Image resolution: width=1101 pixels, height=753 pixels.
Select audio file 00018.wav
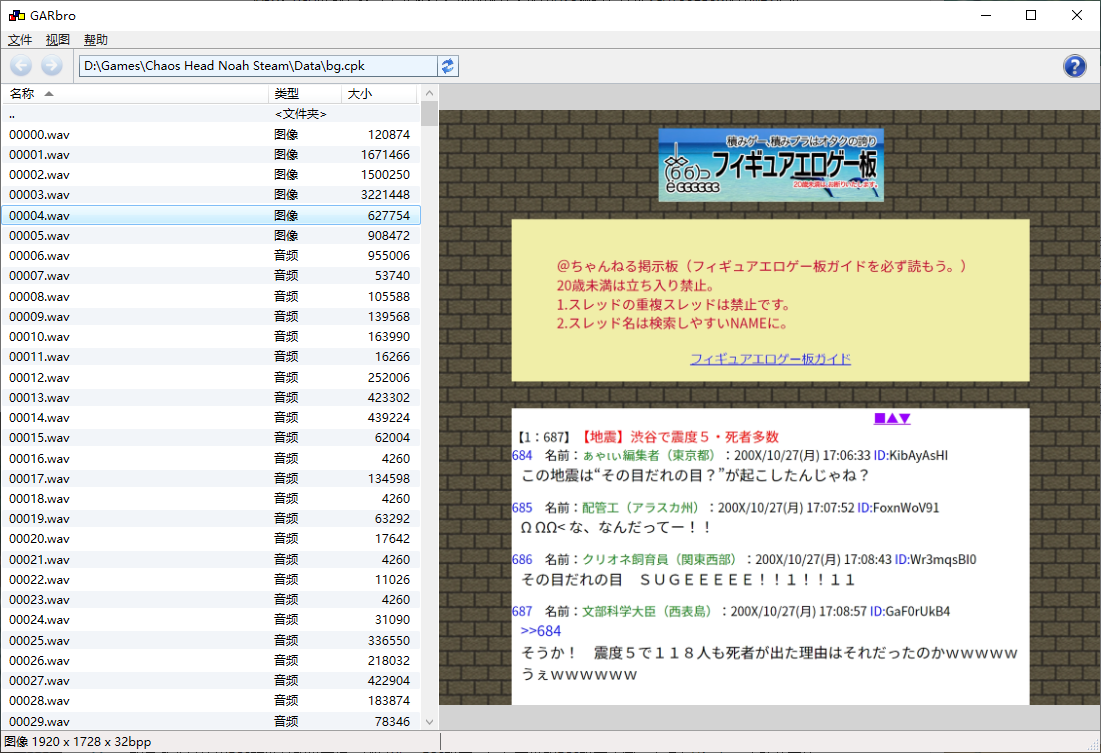[211, 499]
